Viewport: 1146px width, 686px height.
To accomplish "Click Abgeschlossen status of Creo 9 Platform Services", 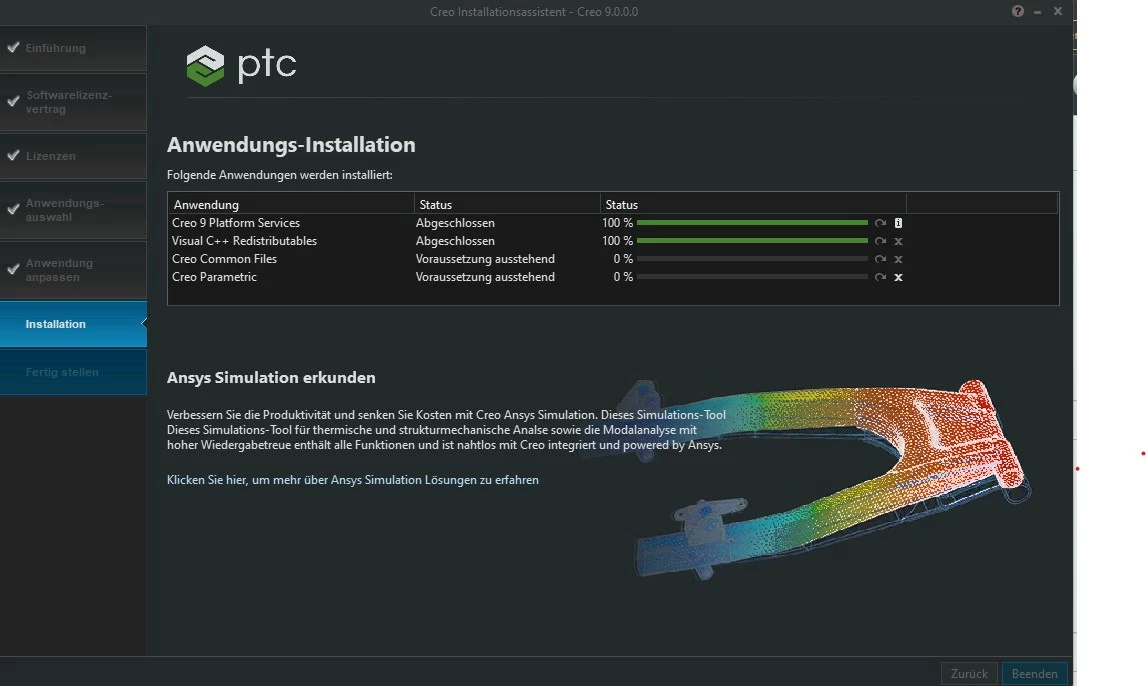I will 455,223.
